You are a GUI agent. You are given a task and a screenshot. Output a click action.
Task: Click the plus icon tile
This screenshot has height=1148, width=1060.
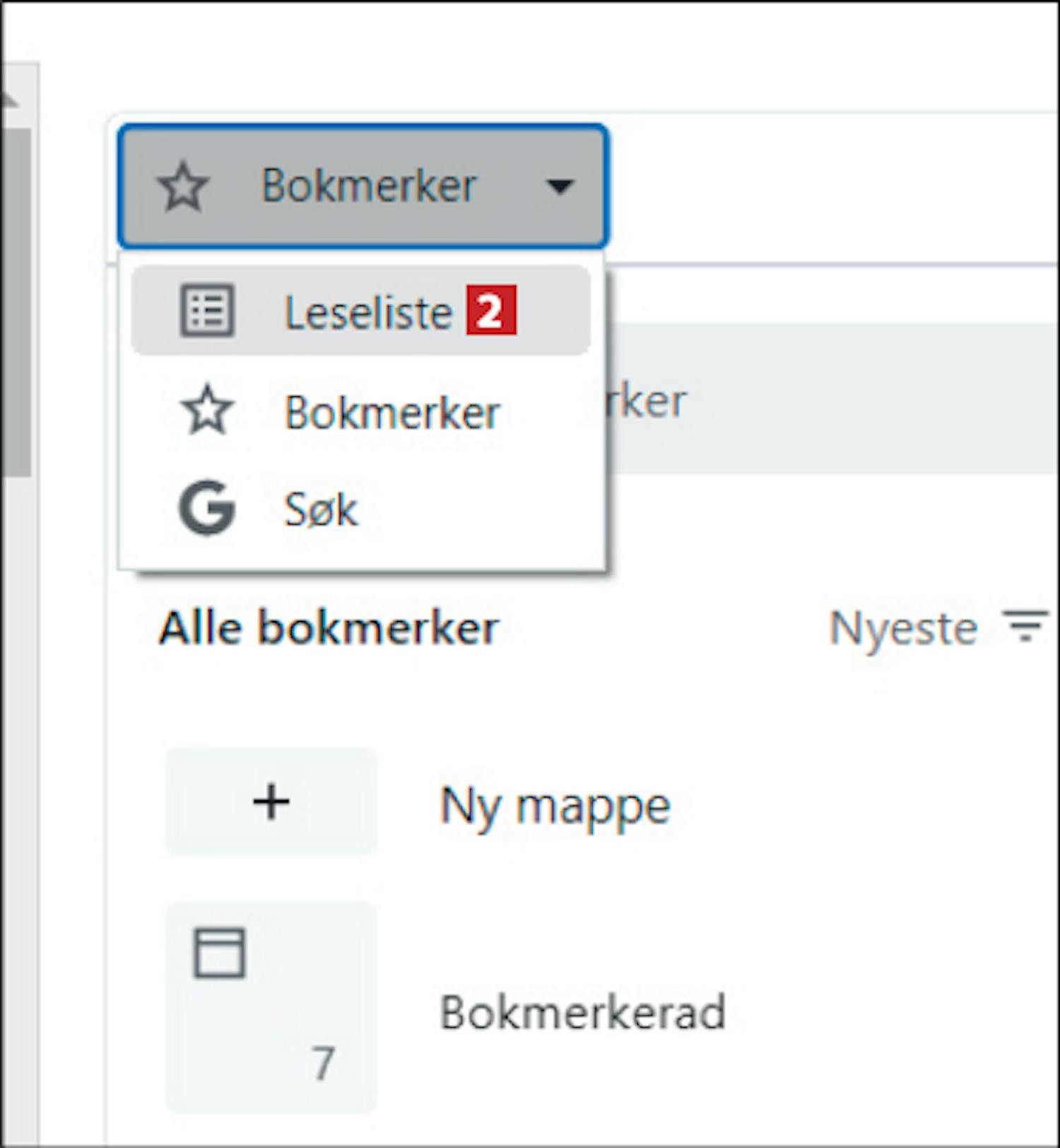(x=271, y=802)
